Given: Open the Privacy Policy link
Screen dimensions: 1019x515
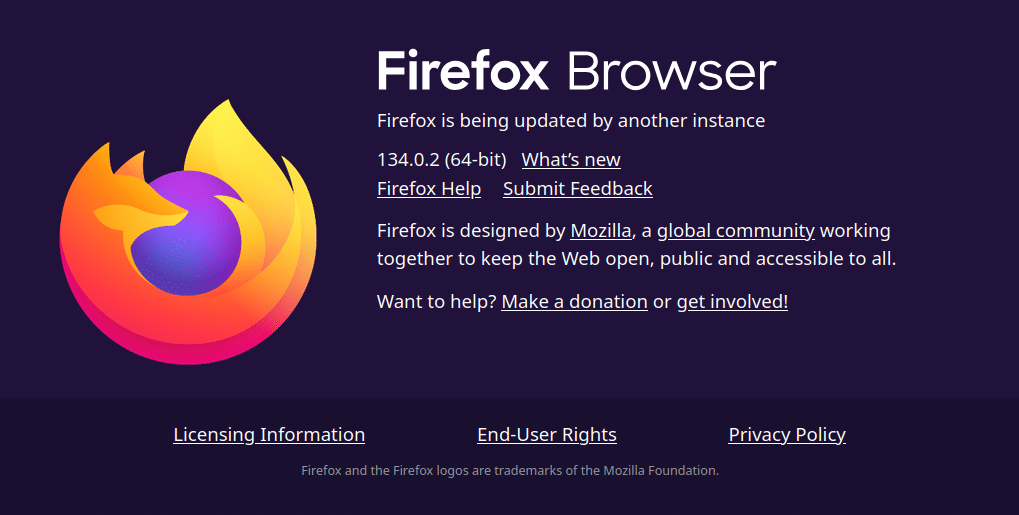Looking at the screenshot, I should pyautogui.click(x=787, y=435).
